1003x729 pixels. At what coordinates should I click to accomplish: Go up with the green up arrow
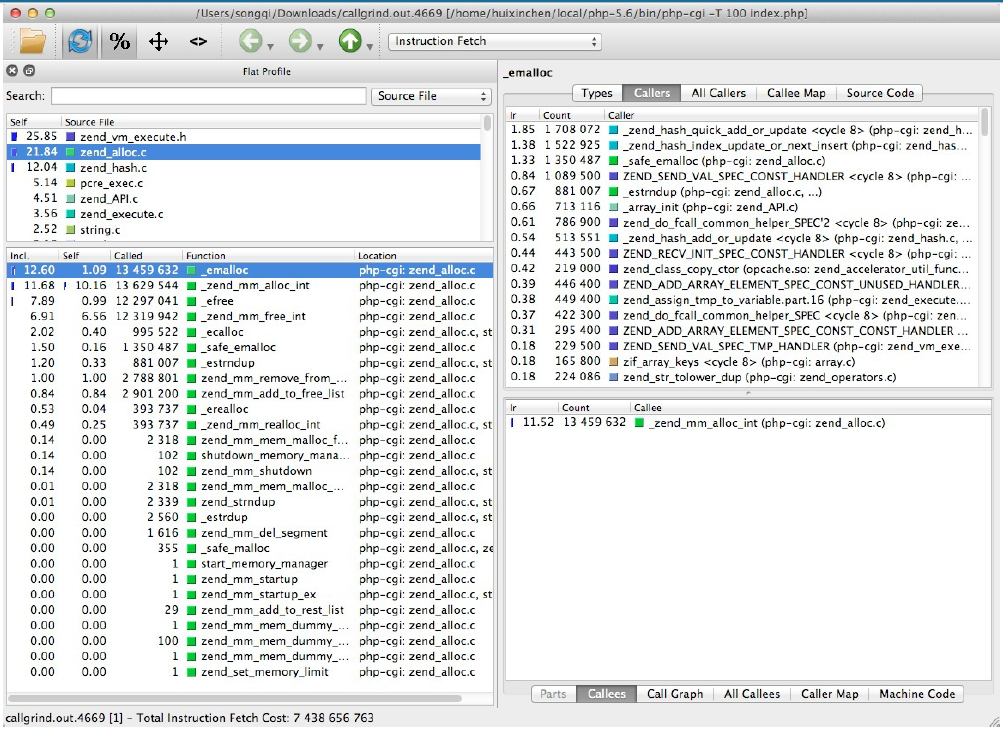coord(349,42)
